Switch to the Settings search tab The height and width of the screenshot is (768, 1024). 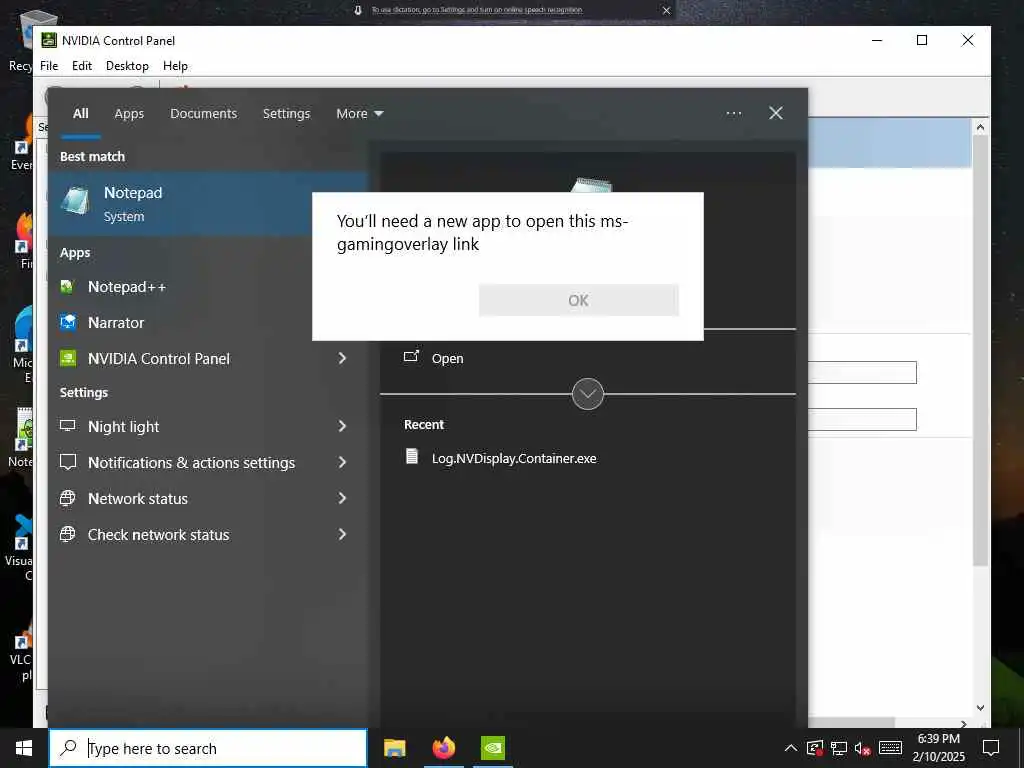[287, 114]
